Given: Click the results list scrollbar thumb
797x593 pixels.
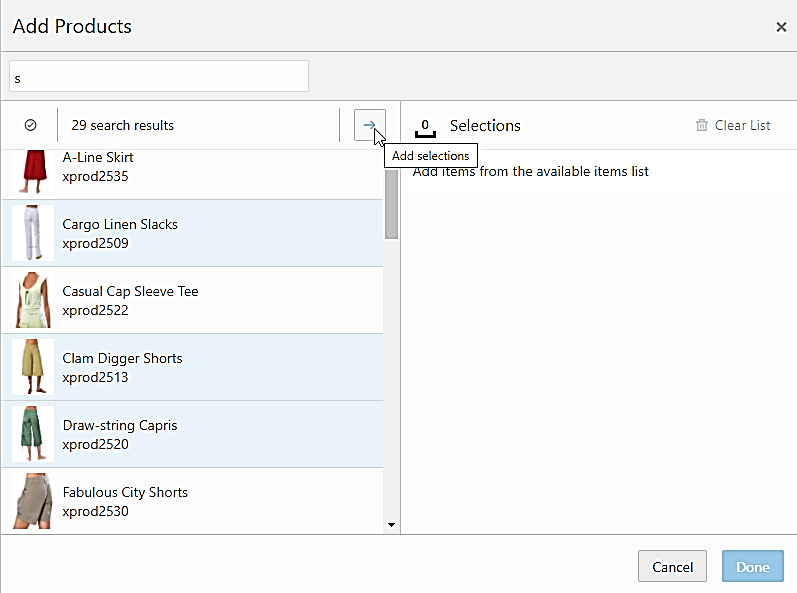Looking at the screenshot, I should click(x=391, y=205).
